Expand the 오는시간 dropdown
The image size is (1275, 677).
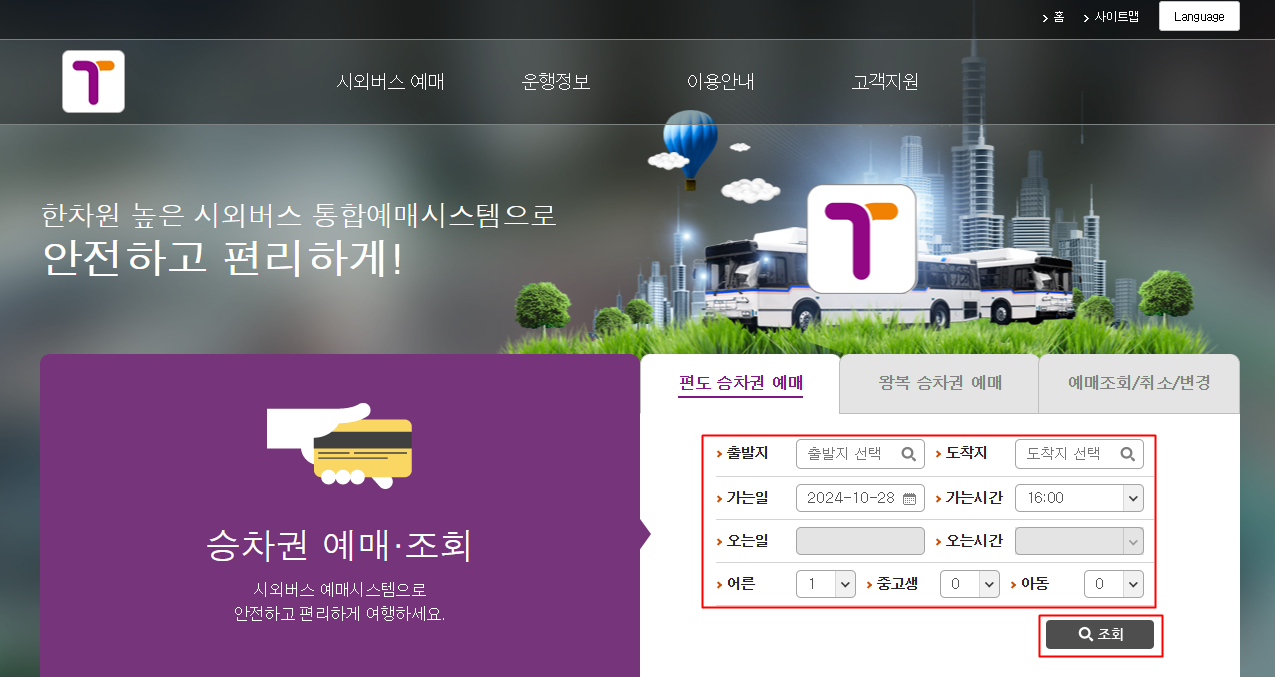[x=1079, y=541]
